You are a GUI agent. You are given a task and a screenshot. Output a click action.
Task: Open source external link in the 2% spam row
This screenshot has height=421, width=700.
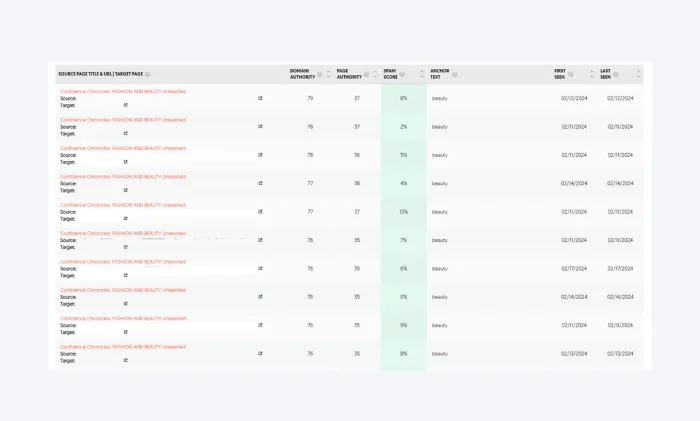(x=260, y=127)
